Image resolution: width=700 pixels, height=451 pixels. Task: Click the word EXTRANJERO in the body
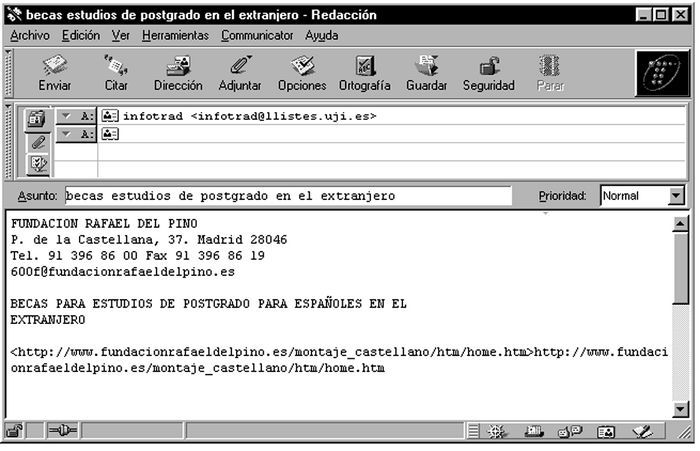[x=48, y=320]
